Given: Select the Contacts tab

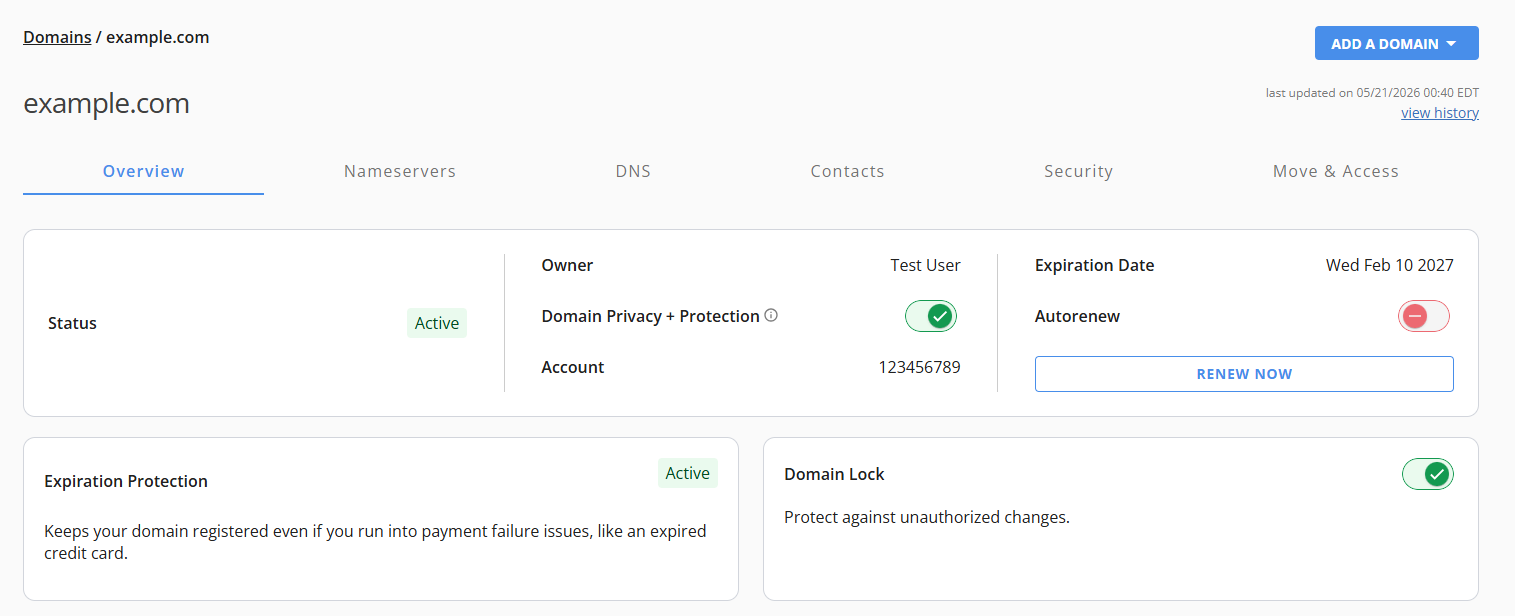Looking at the screenshot, I should (x=847, y=171).
